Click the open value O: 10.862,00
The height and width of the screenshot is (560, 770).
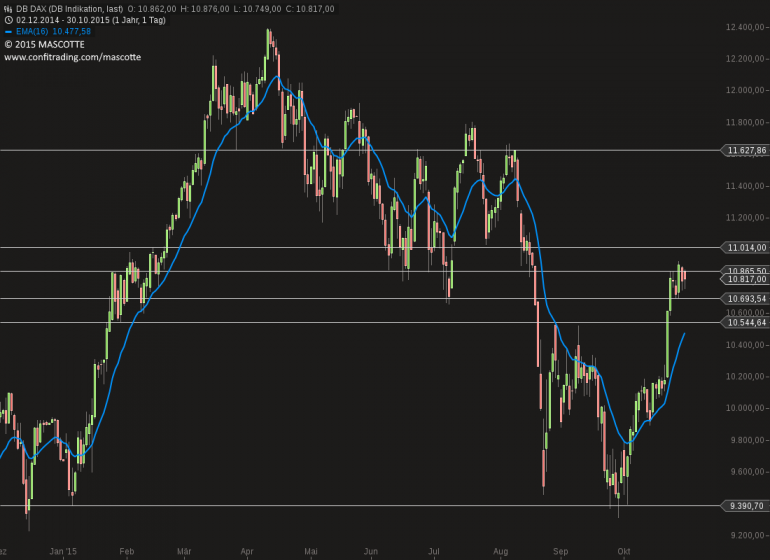(x=152, y=9)
